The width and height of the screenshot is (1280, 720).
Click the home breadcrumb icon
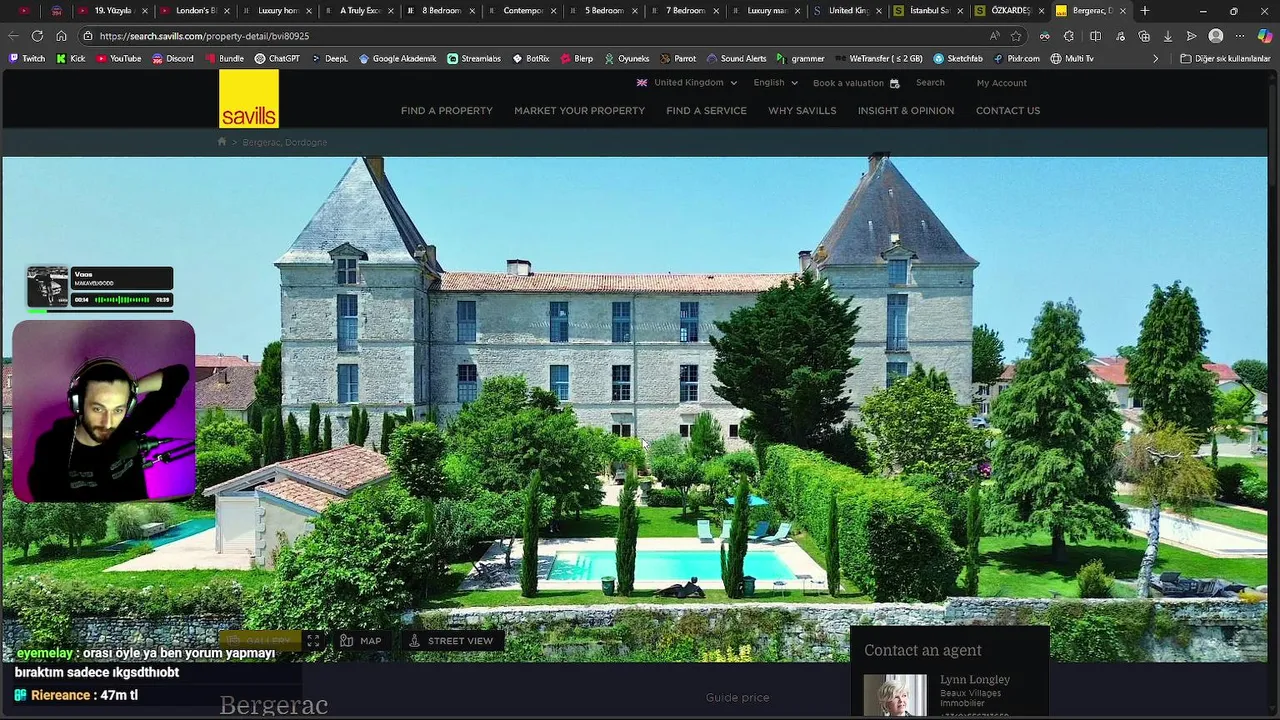222,142
